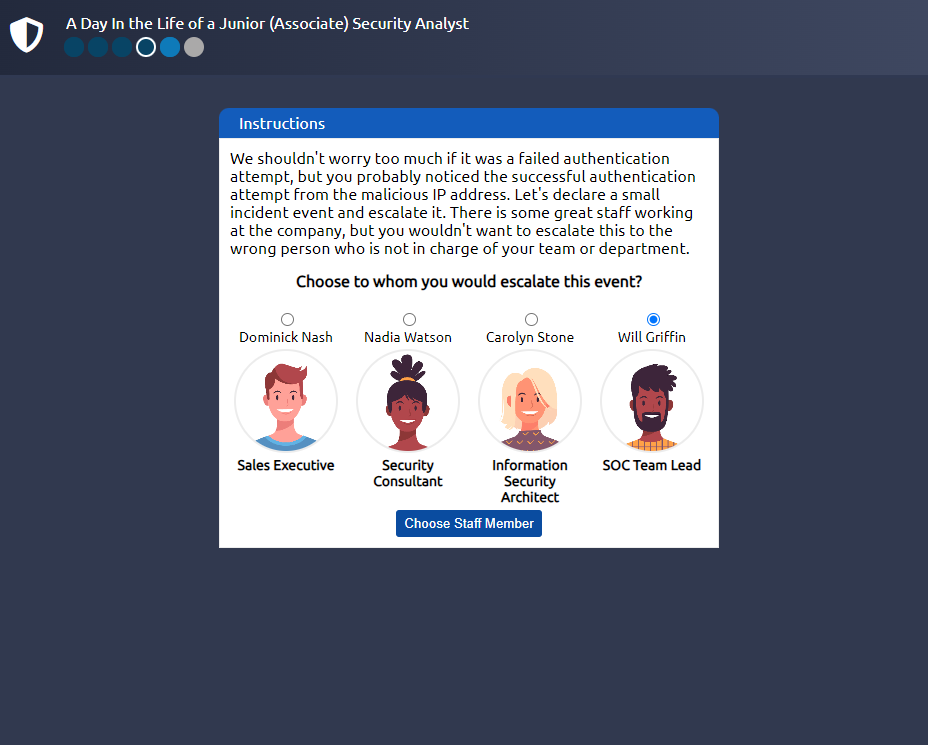Click Dominick Nash's avatar picture
Screen dimensions: 928x745
click(x=286, y=401)
